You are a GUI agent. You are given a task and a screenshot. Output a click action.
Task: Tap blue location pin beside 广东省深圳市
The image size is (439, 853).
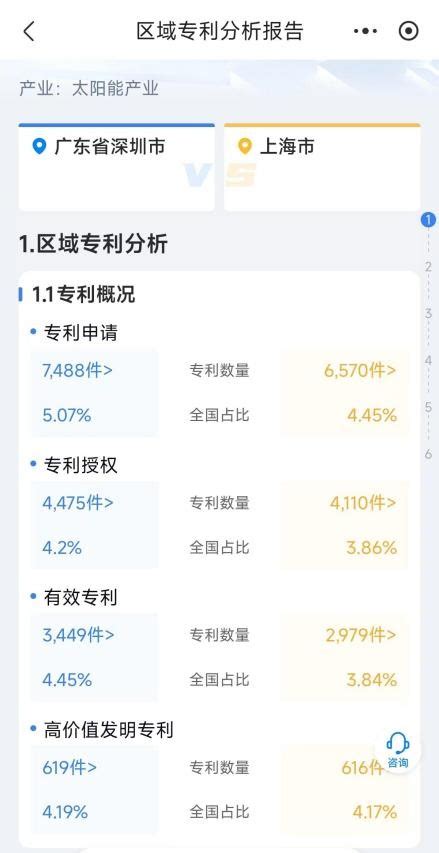pyautogui.click(x=39, y=146)
